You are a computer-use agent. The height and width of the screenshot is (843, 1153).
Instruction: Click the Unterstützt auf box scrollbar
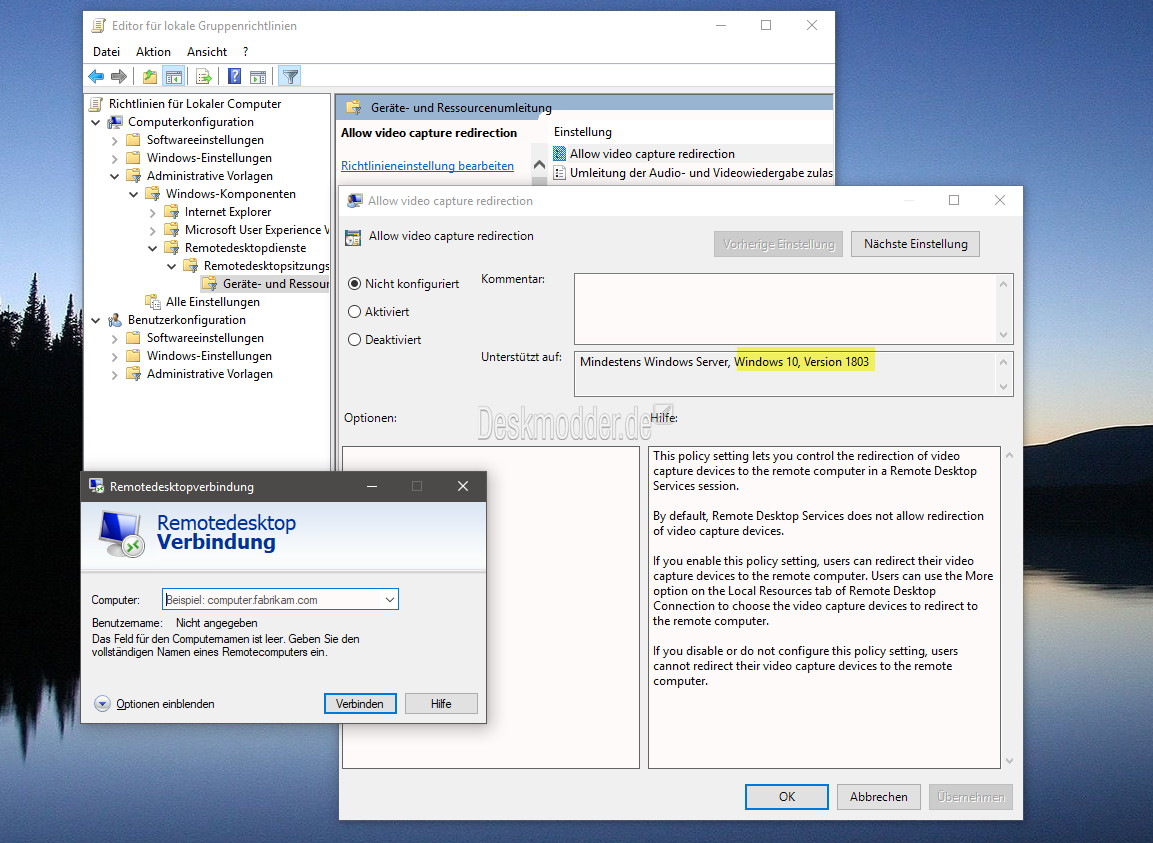[x=1003, y=374]
